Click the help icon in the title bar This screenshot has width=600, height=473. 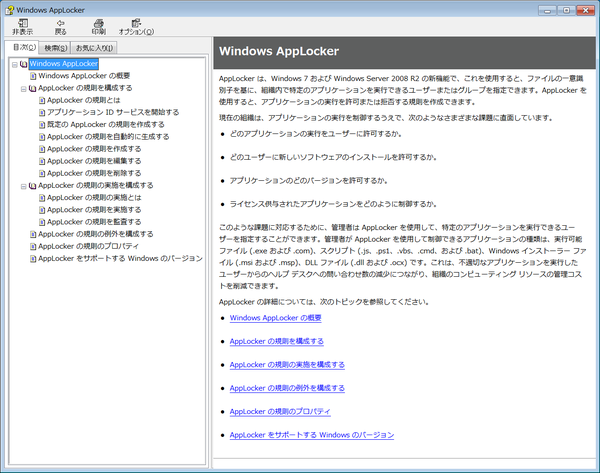pos(9,10)
